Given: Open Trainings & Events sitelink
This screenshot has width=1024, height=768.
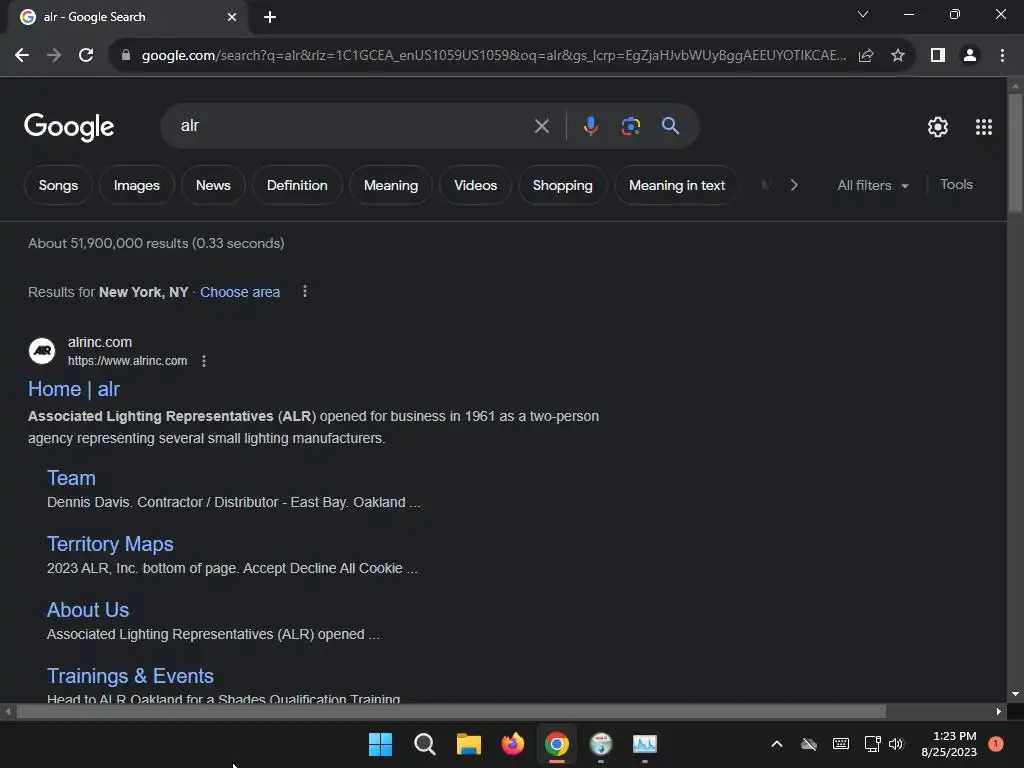Looking at the screenshot, I should [x=130, y=676].
